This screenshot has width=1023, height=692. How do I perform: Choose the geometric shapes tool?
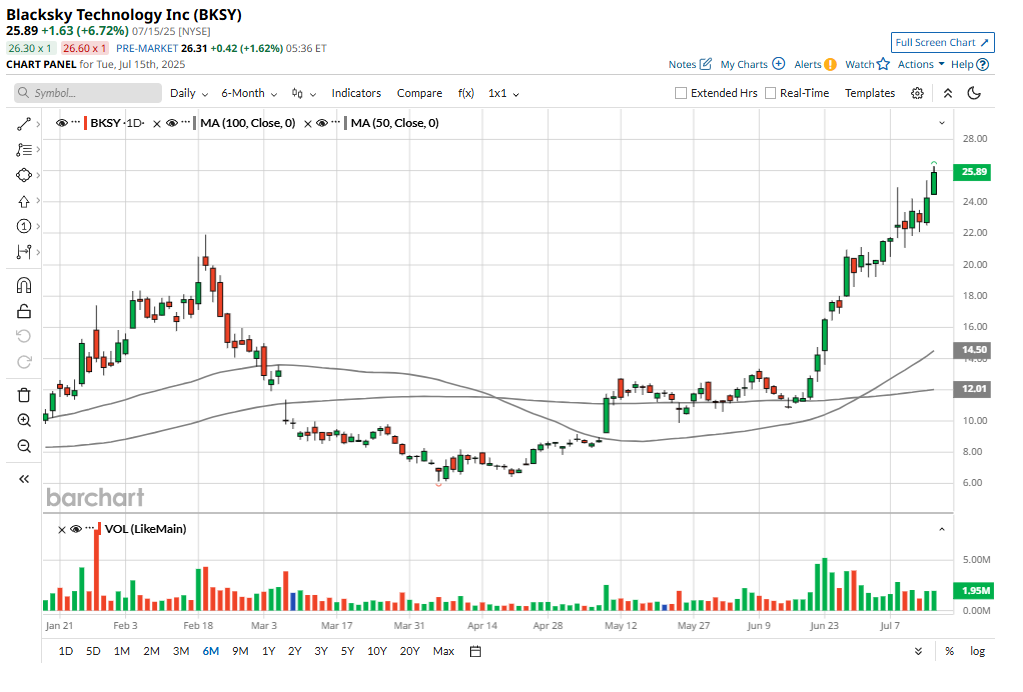(23, 175)
